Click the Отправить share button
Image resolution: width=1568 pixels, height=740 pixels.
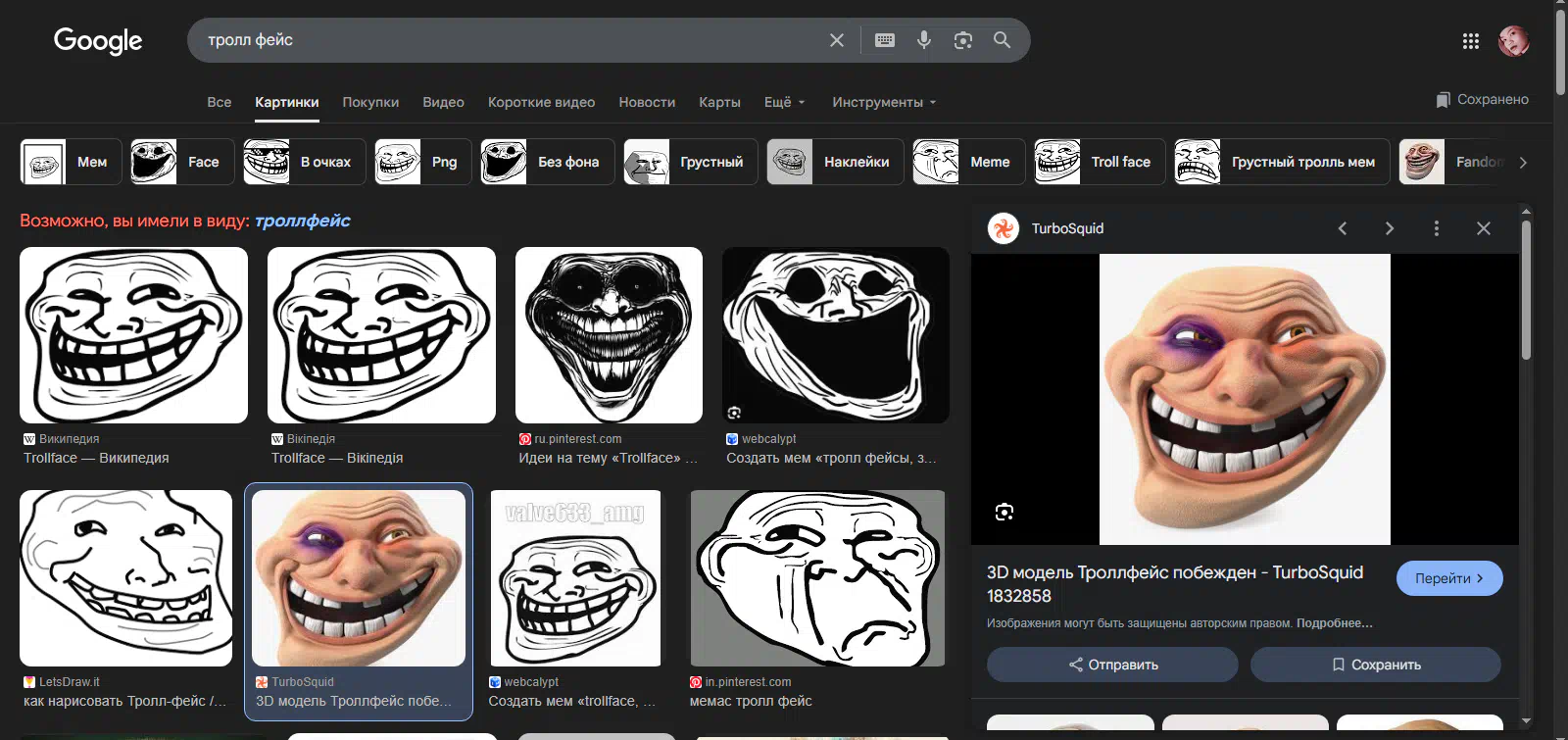point(1112,665)
